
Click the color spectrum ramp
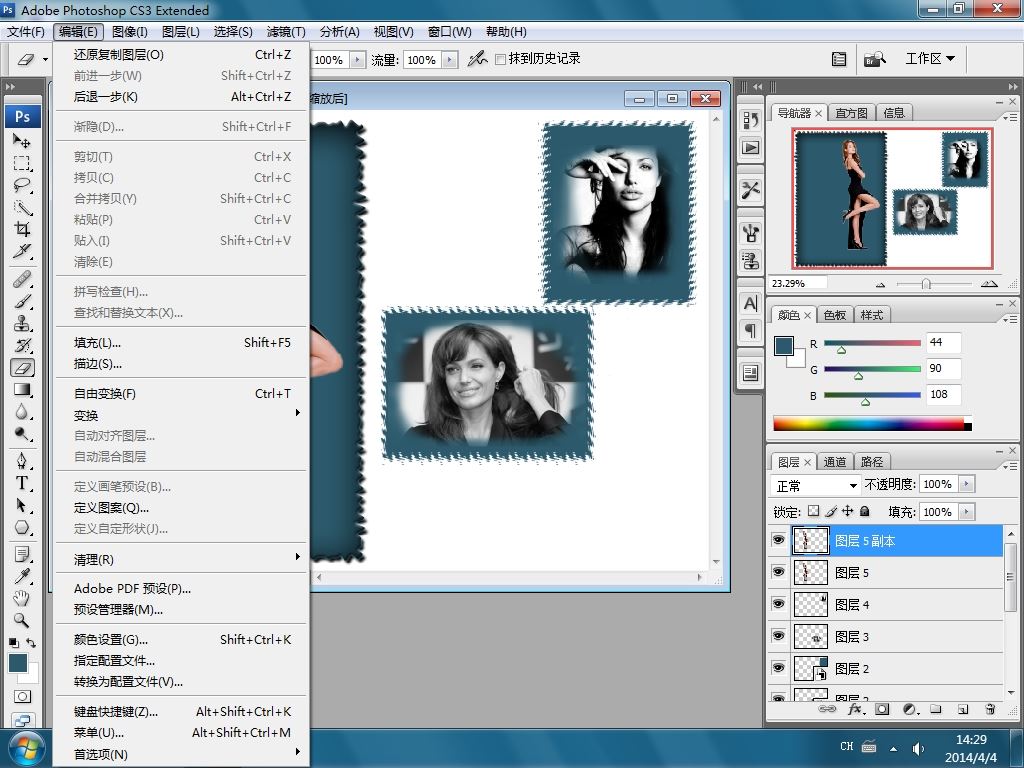(x=872, y=423)
